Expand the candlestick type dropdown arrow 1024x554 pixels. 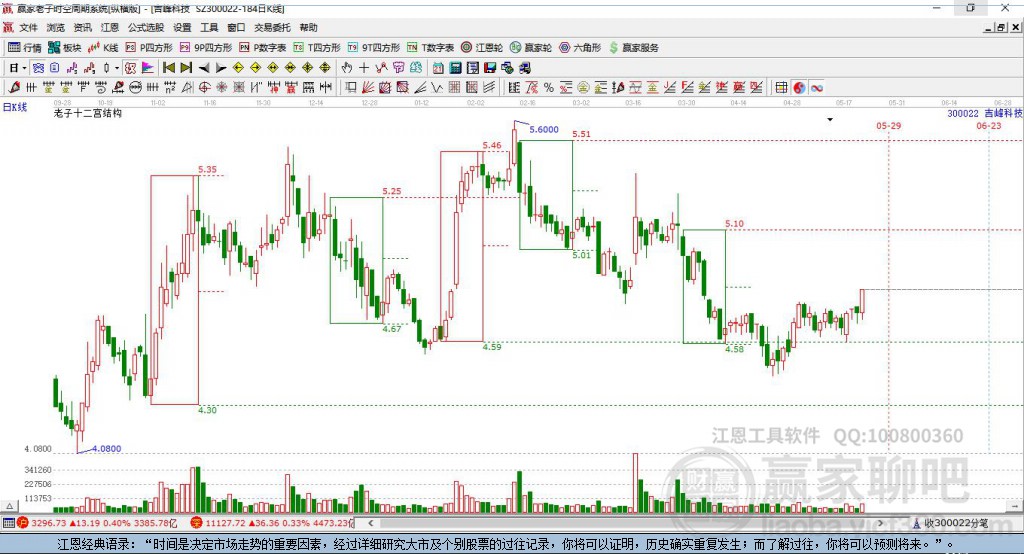(117, 67)
